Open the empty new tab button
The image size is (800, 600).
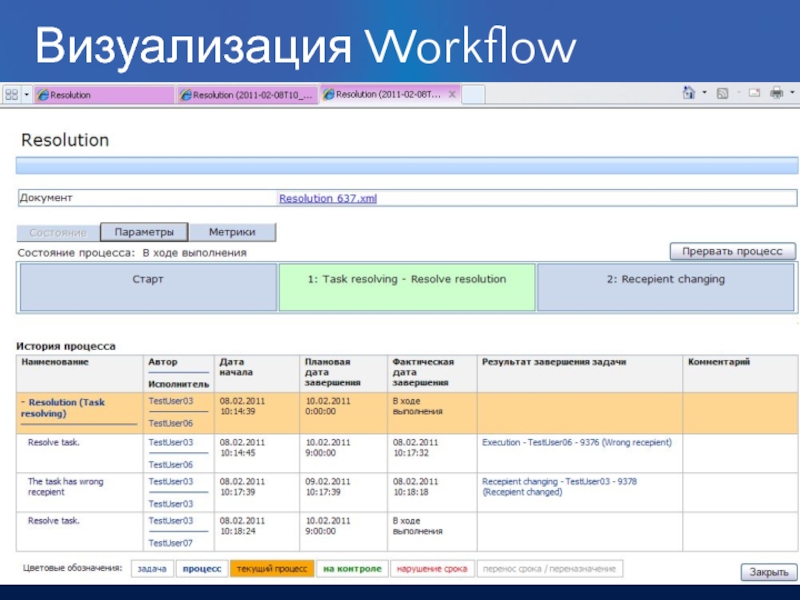coord(474,95)
